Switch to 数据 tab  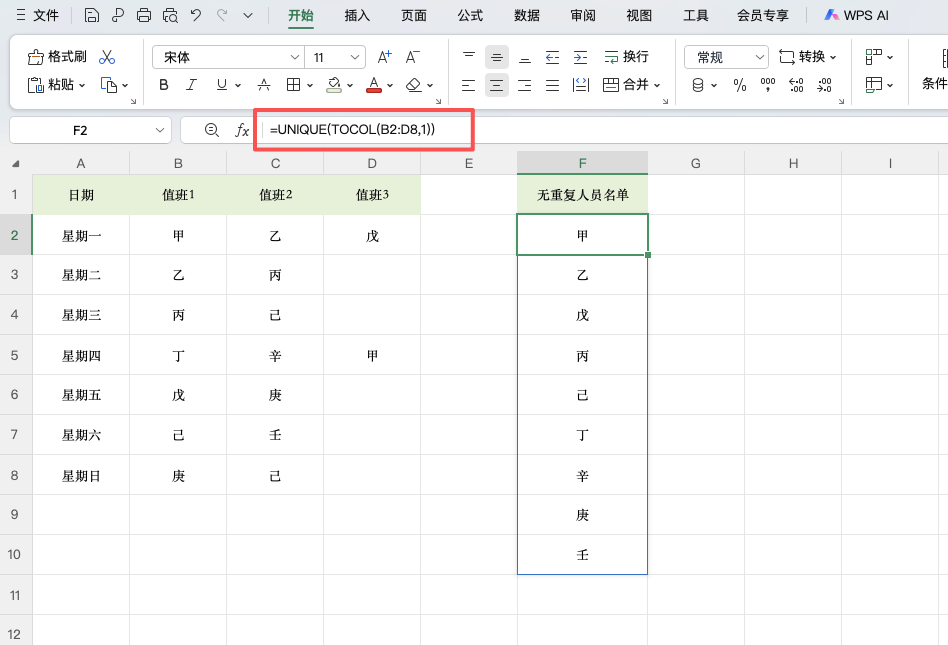(527, 15)
